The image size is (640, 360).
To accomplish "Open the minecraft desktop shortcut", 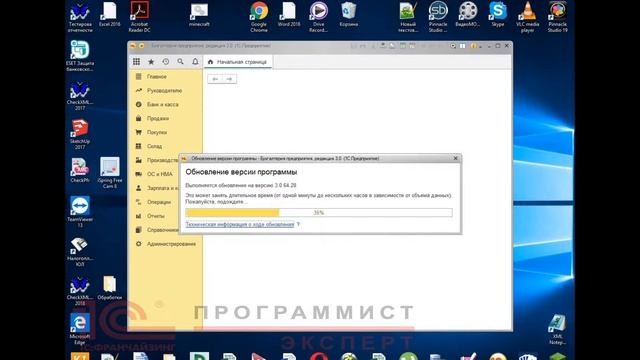I will pyautogui.click(x=199, y=14).
